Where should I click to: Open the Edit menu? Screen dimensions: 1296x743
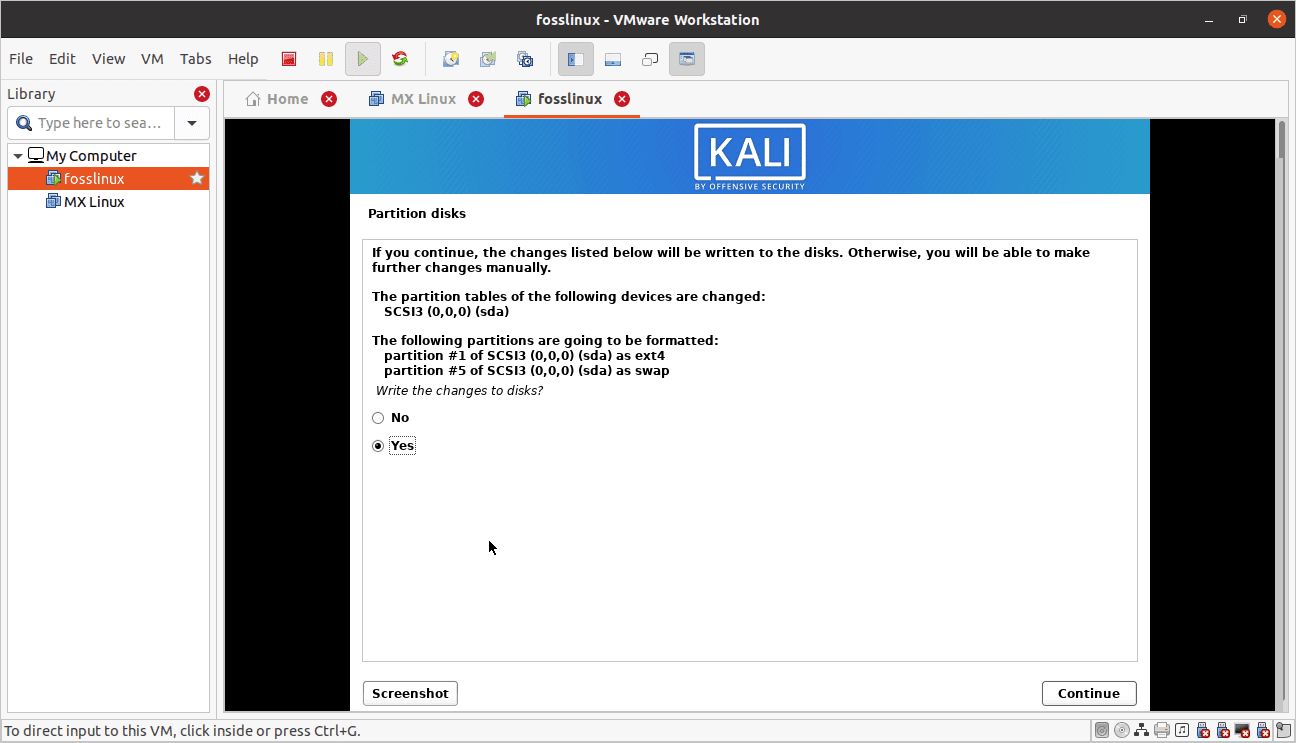pyautogui.click(x=62, y=59)
